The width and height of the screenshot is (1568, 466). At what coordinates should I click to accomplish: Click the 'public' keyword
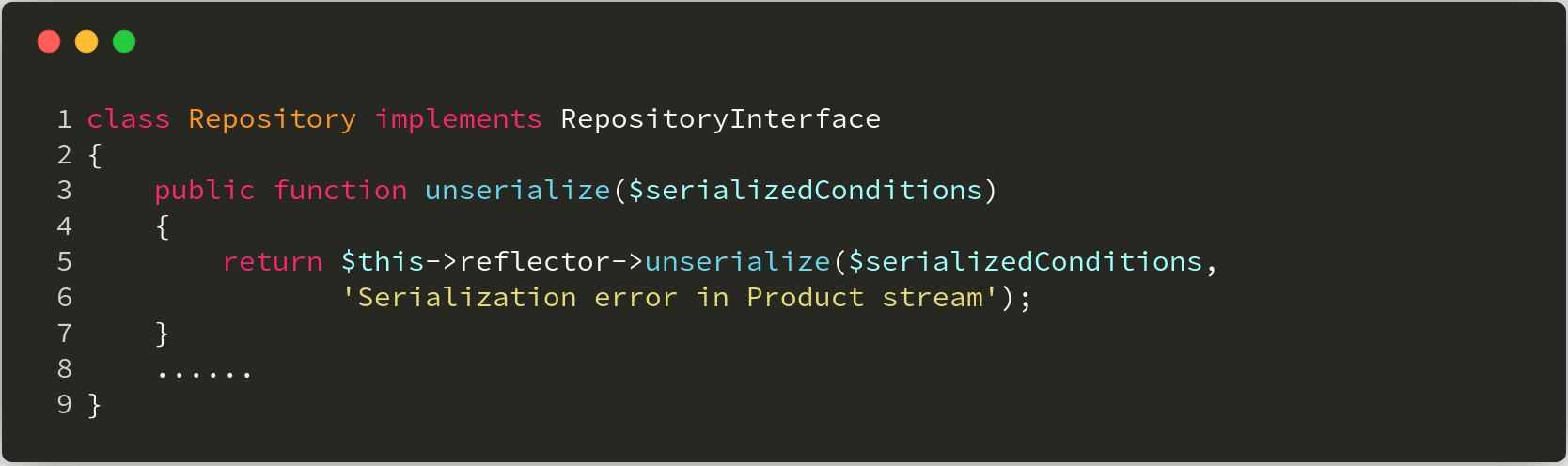[205, 191]
